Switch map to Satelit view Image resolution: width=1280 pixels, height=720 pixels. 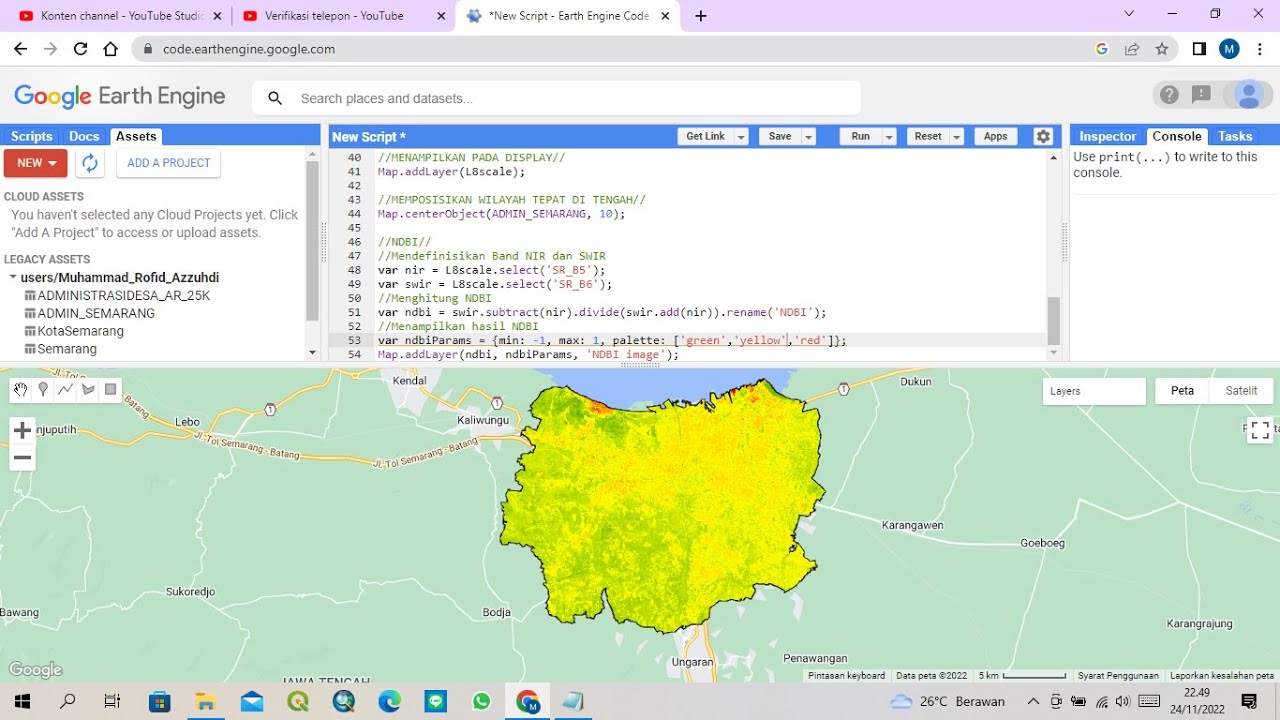1242,391
